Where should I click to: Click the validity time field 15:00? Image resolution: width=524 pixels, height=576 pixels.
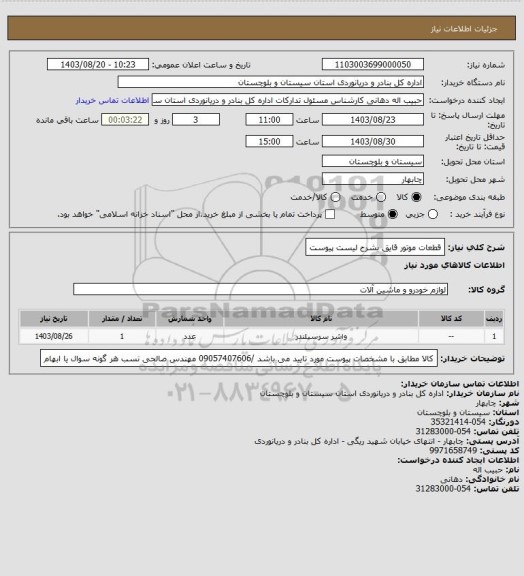[x=269, y=141]
